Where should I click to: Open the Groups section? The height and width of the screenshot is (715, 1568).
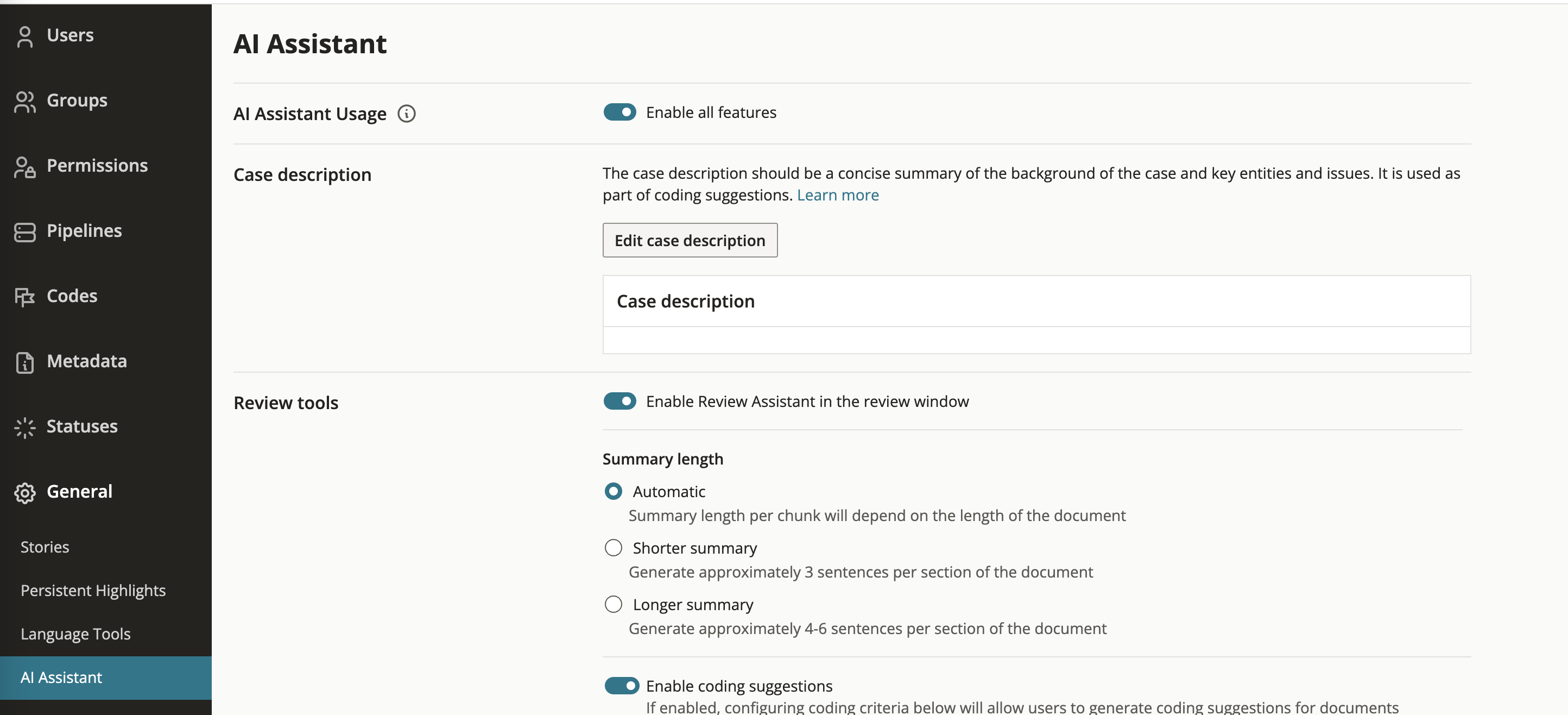tap(77, 101)
